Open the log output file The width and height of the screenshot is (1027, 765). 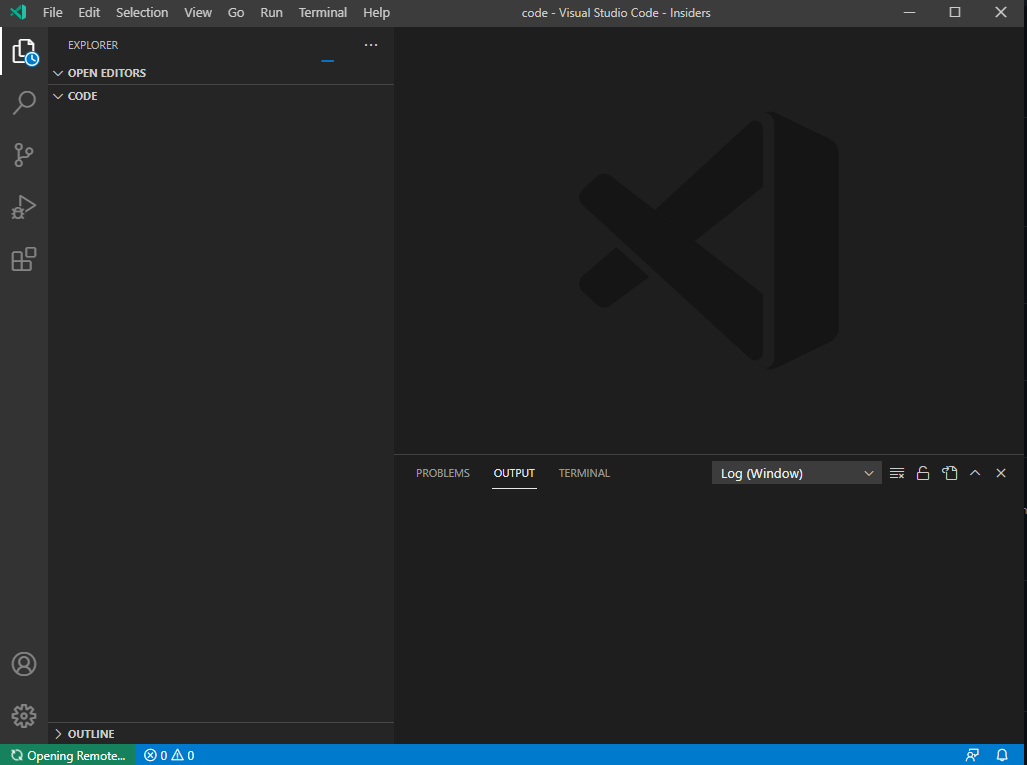coord(950,473)
